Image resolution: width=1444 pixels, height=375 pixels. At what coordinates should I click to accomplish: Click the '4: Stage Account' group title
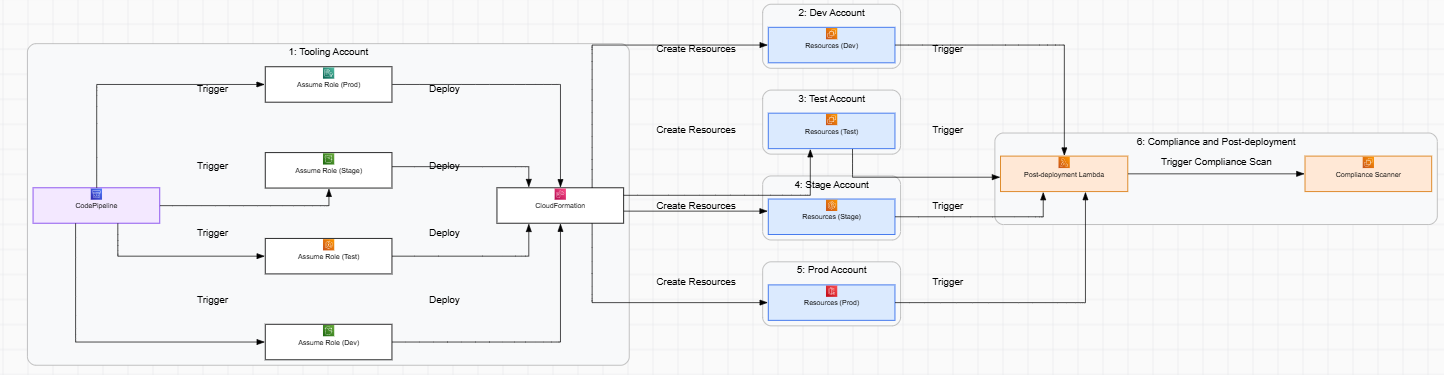pos(831,185)
